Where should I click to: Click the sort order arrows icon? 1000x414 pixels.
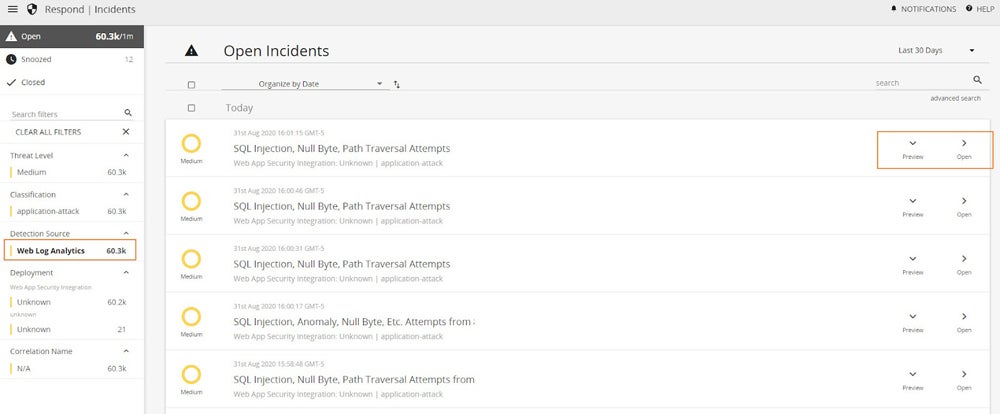[x=397, y=84]
